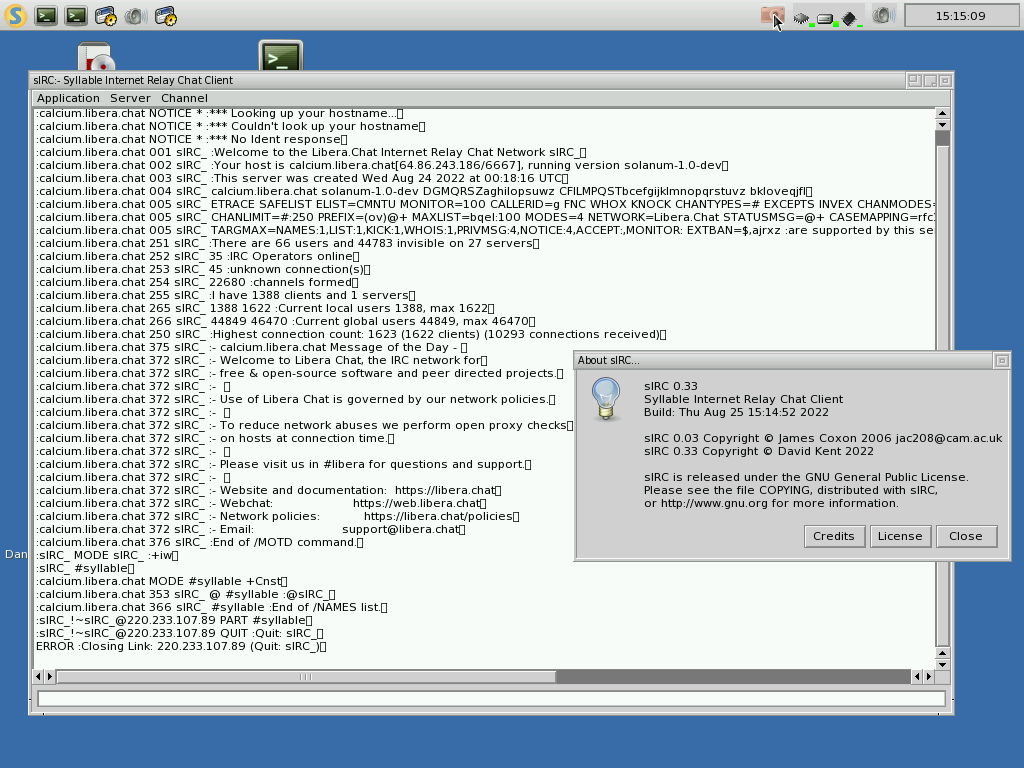Open the Channel menu
Screen dimensions: 1024x768
click(184, 98)
